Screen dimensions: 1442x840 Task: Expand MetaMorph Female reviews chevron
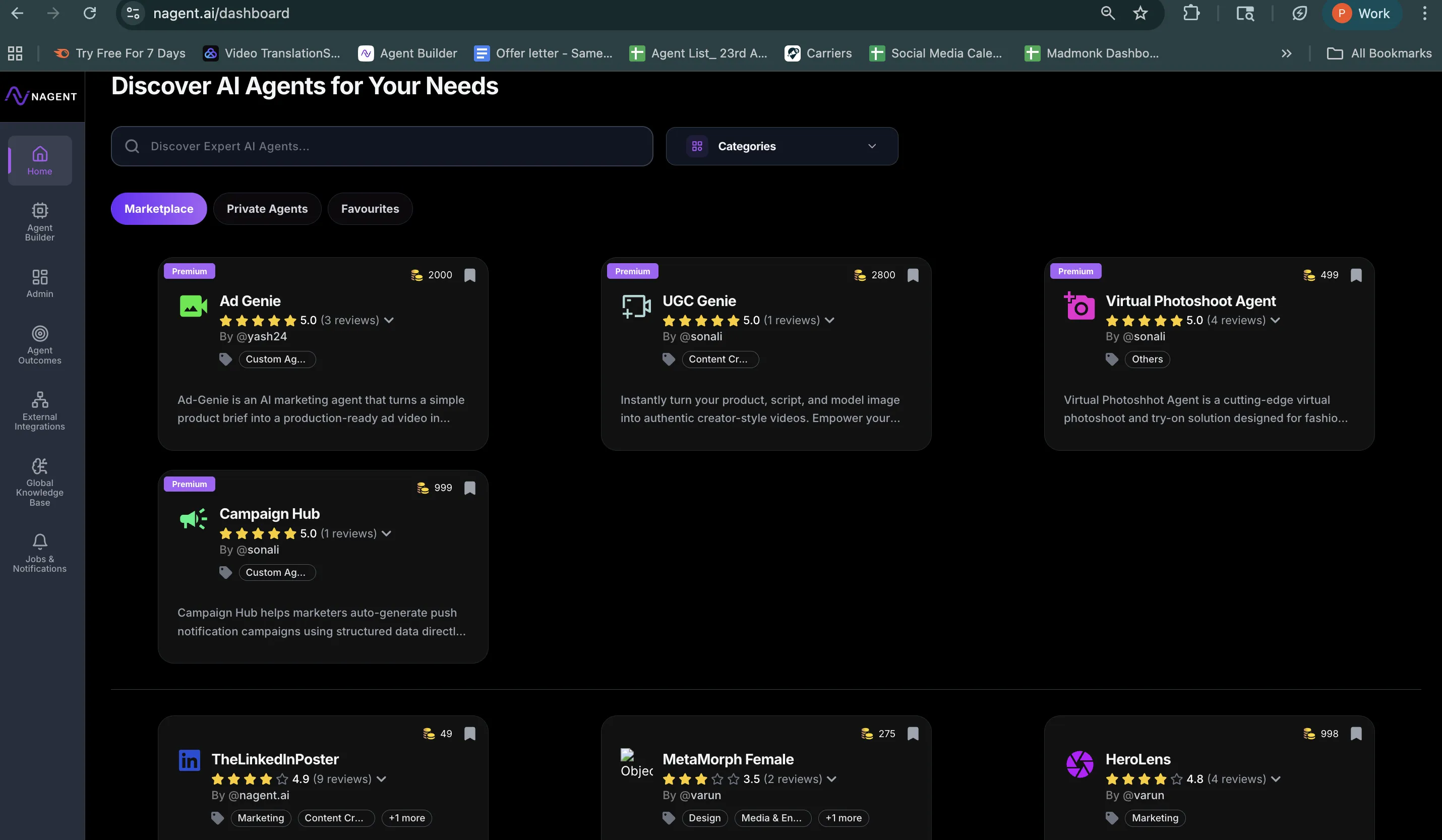832,779
